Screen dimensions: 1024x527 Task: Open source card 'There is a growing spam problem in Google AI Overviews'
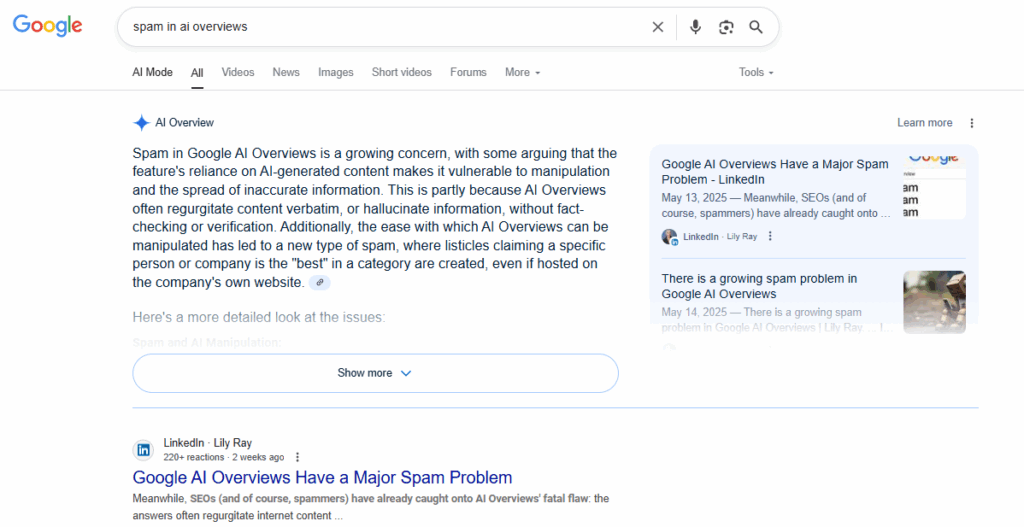[x=760, y=286]
